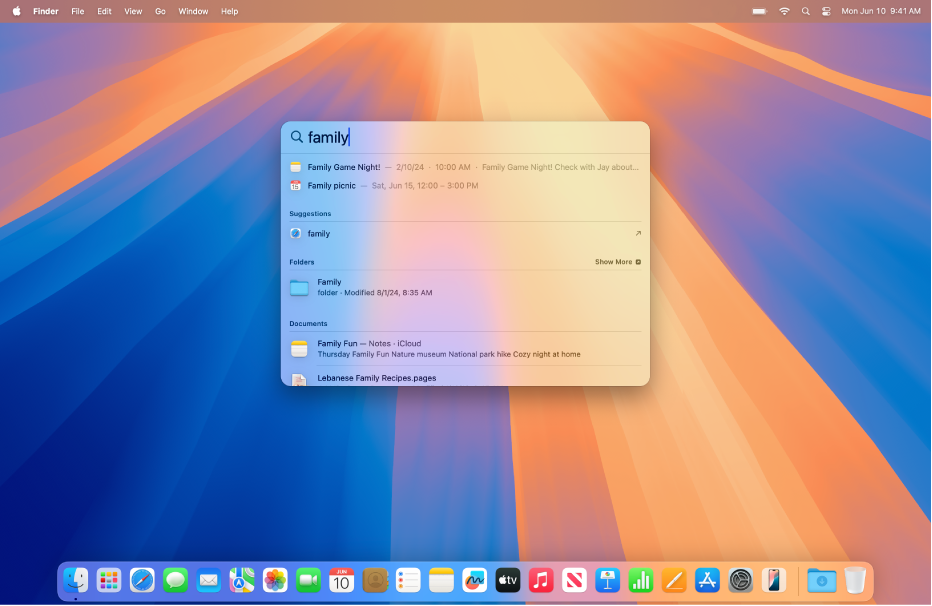The width and height of the screenshot is (932, 606).
Task: Click the arrow beside the family web suggestion
Action: (x=637, y=233)
